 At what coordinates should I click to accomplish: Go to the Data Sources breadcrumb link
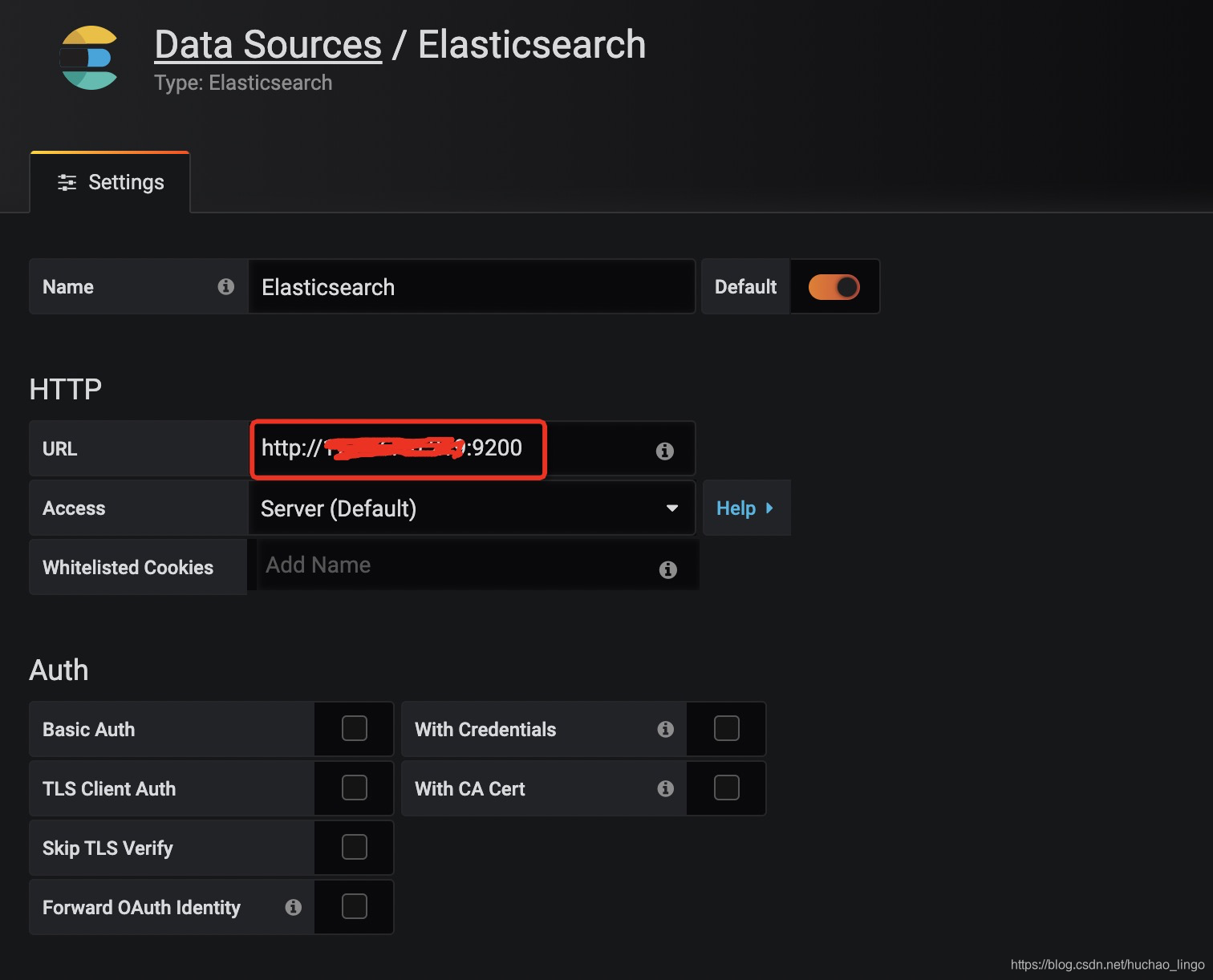tap(268, 45)
